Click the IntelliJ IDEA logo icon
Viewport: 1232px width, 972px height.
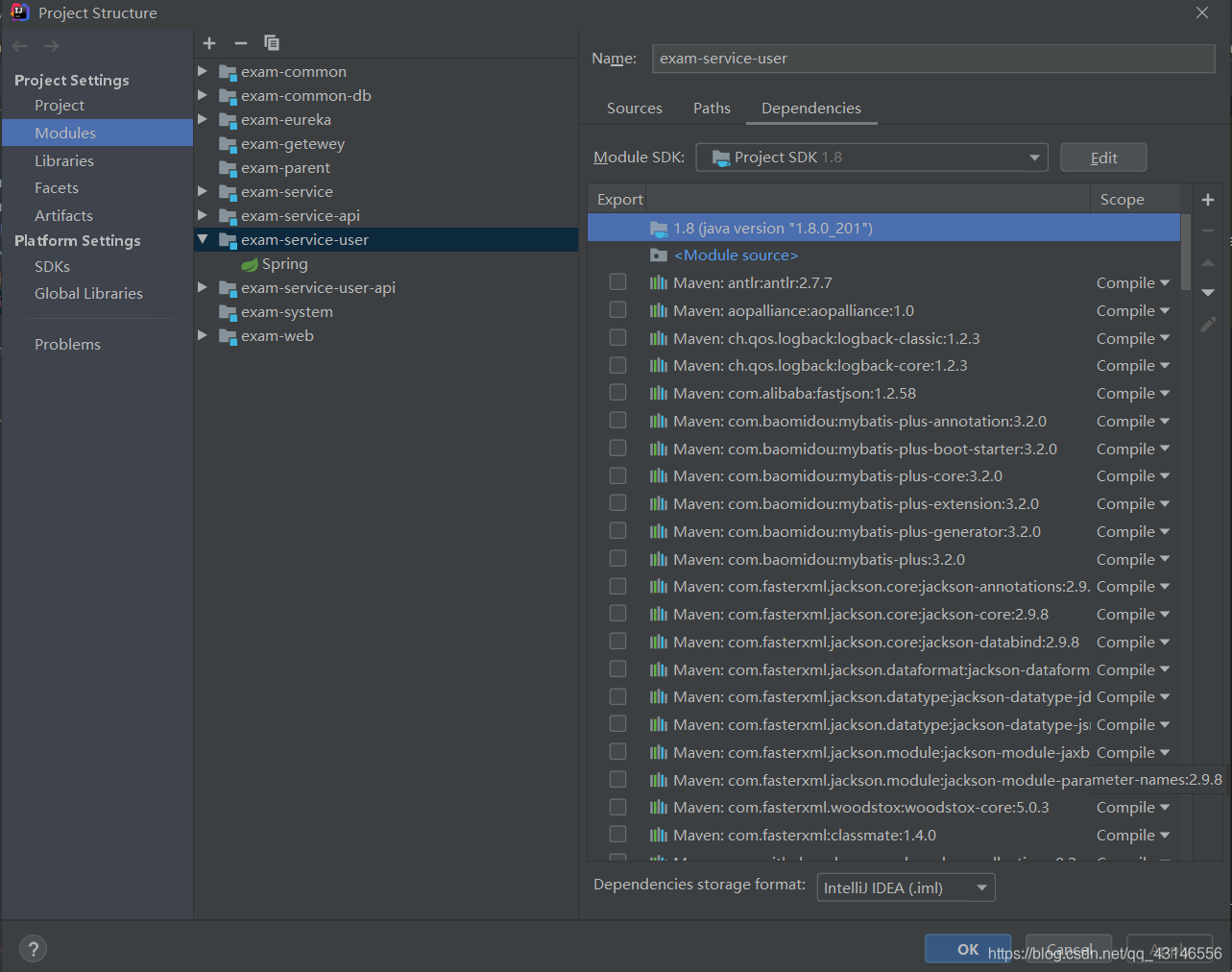click(19, 12)
